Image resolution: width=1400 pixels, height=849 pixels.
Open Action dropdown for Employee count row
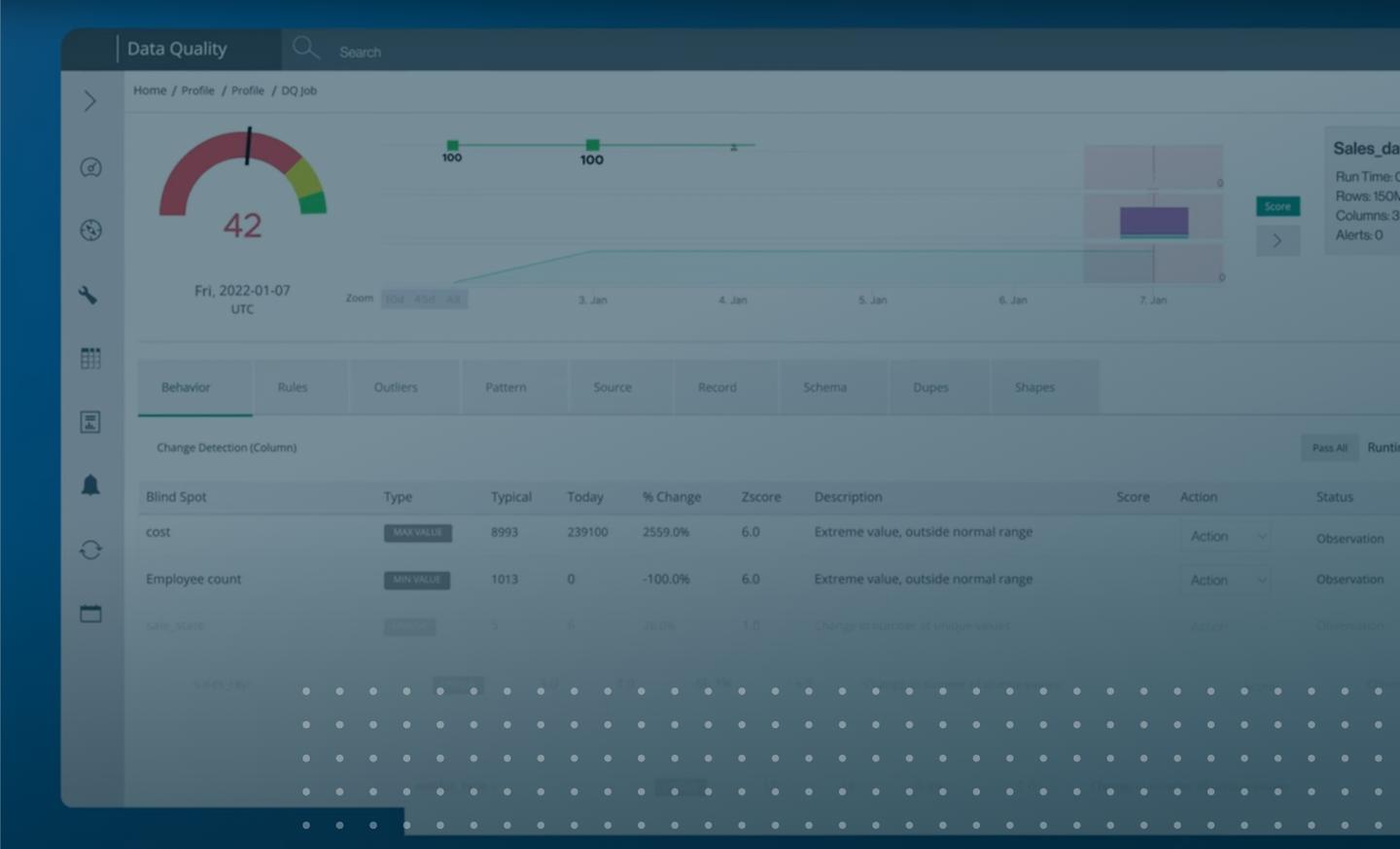tap(1227, 580)
